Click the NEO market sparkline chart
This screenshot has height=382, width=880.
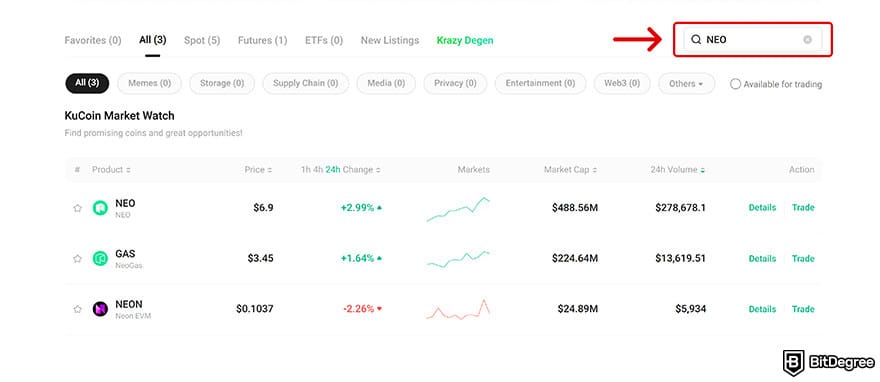coord(458,209)
